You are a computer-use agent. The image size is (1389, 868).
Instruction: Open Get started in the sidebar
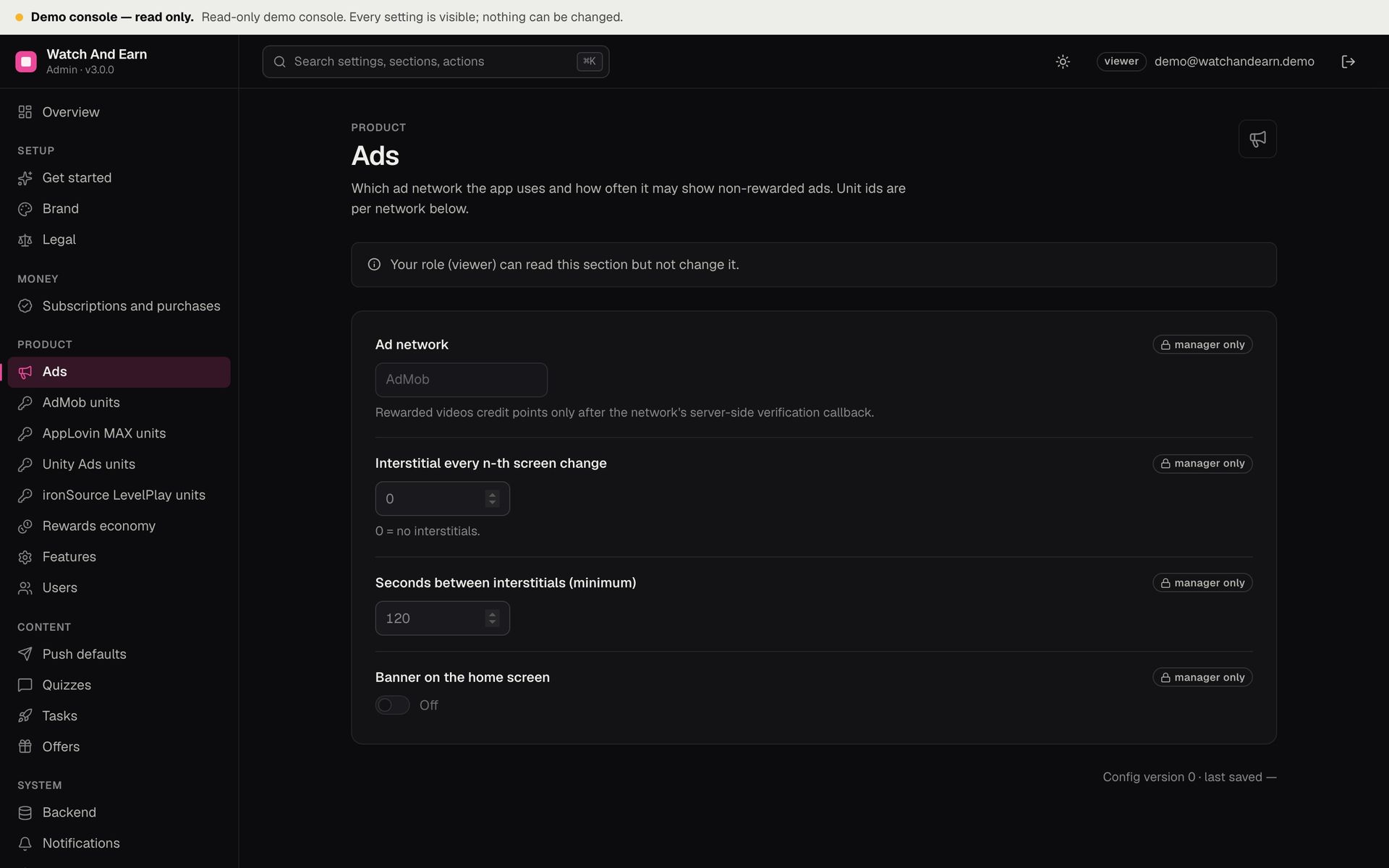coord(119,178)
